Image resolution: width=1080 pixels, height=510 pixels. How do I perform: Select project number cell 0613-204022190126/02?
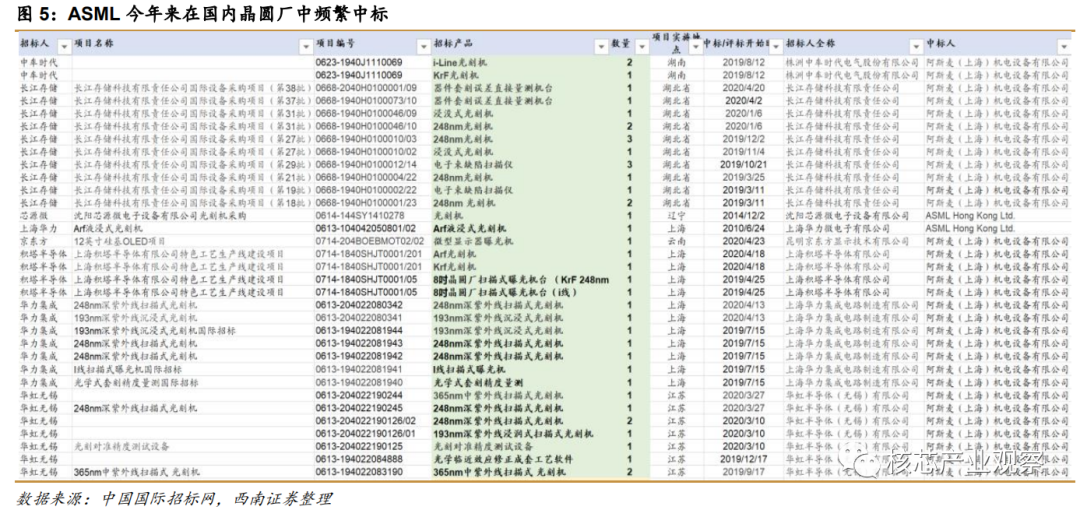[x=366, y=420]
